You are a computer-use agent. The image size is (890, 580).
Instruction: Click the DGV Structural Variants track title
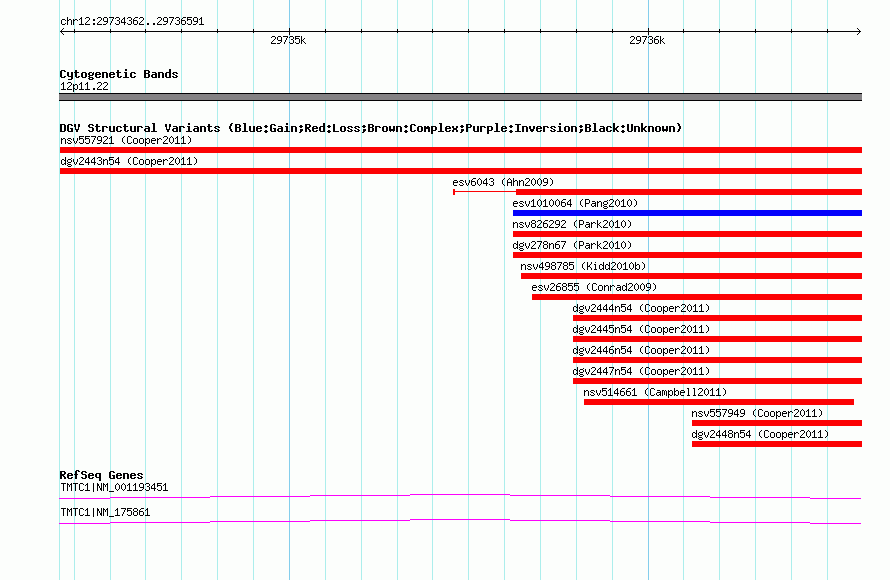(x=370, y=128)
